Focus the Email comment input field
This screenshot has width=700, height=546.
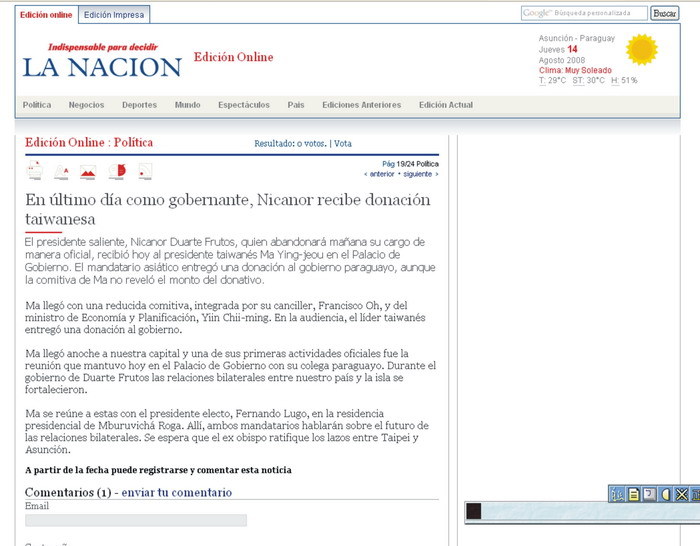[x=136, y=521]
